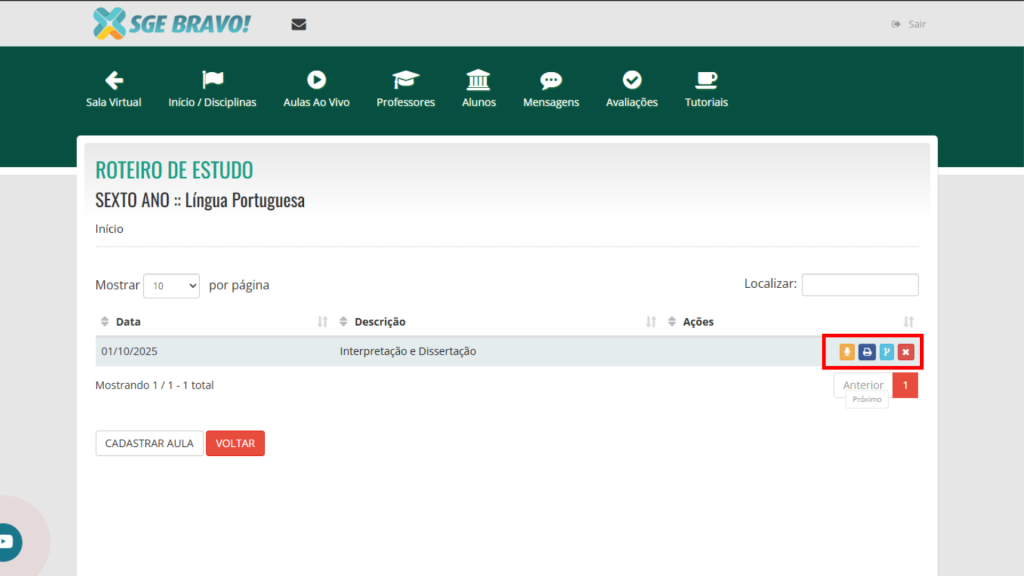Click the light blue fork action icon

pyautogui.click(x=886, y=352)
